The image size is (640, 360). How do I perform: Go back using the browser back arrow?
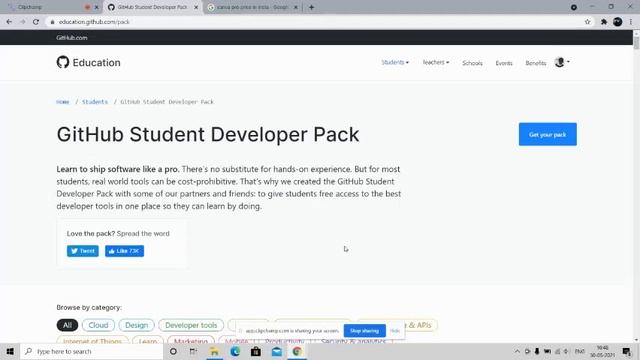pyautogui.click(x=9, y=22)
